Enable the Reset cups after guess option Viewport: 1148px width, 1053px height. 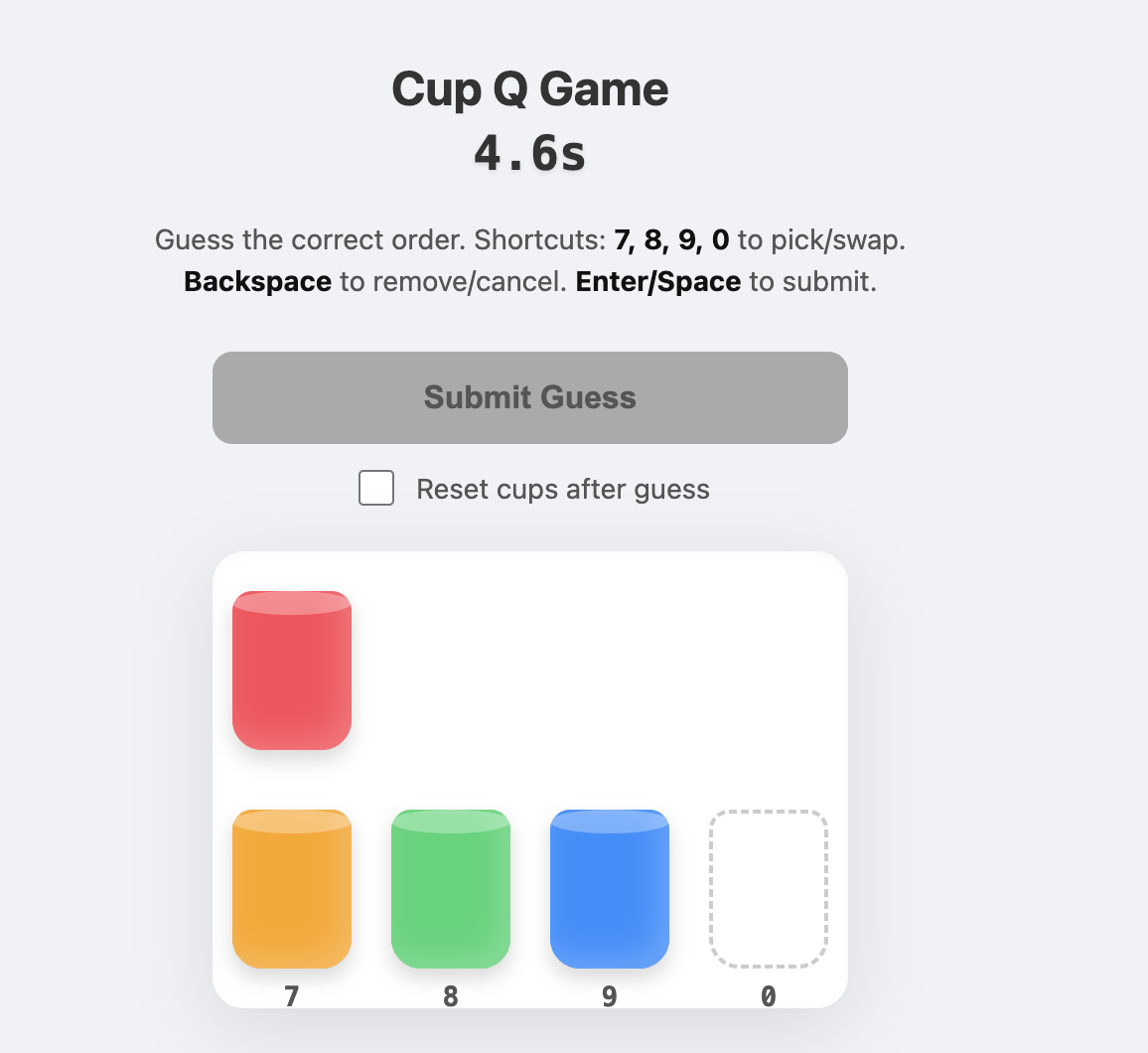tap(375, 488)
